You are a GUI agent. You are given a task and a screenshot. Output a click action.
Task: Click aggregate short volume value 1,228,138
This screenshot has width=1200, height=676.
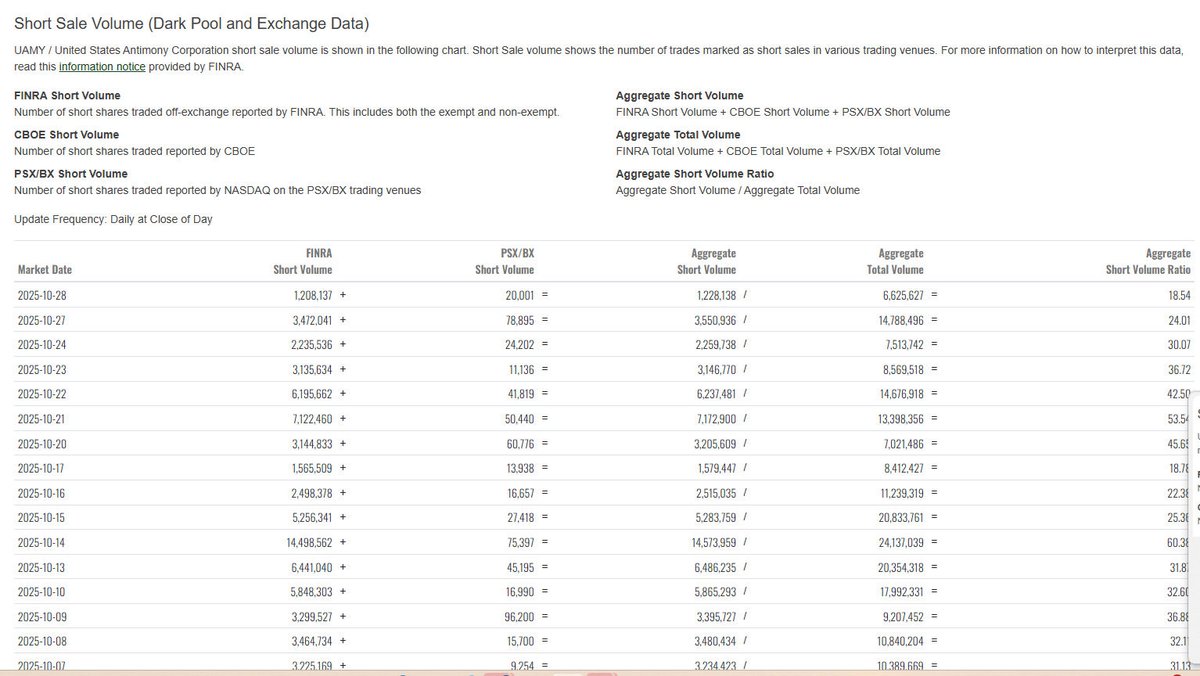(716, 296)
